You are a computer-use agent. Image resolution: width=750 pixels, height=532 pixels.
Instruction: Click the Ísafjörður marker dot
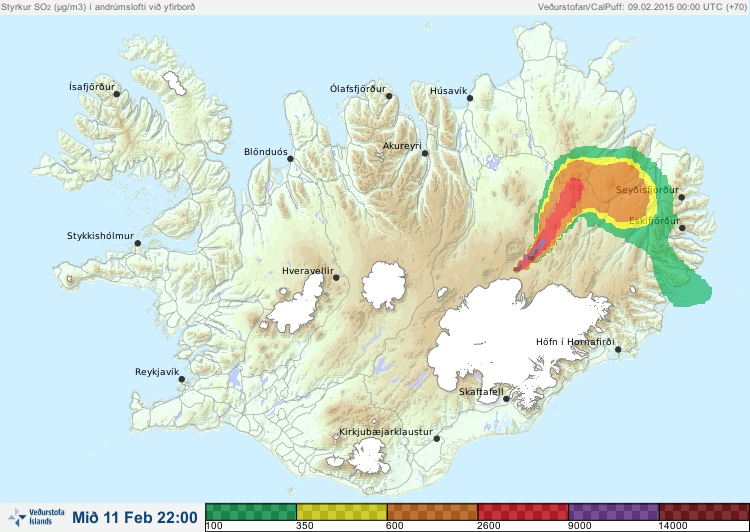point(116,94)
